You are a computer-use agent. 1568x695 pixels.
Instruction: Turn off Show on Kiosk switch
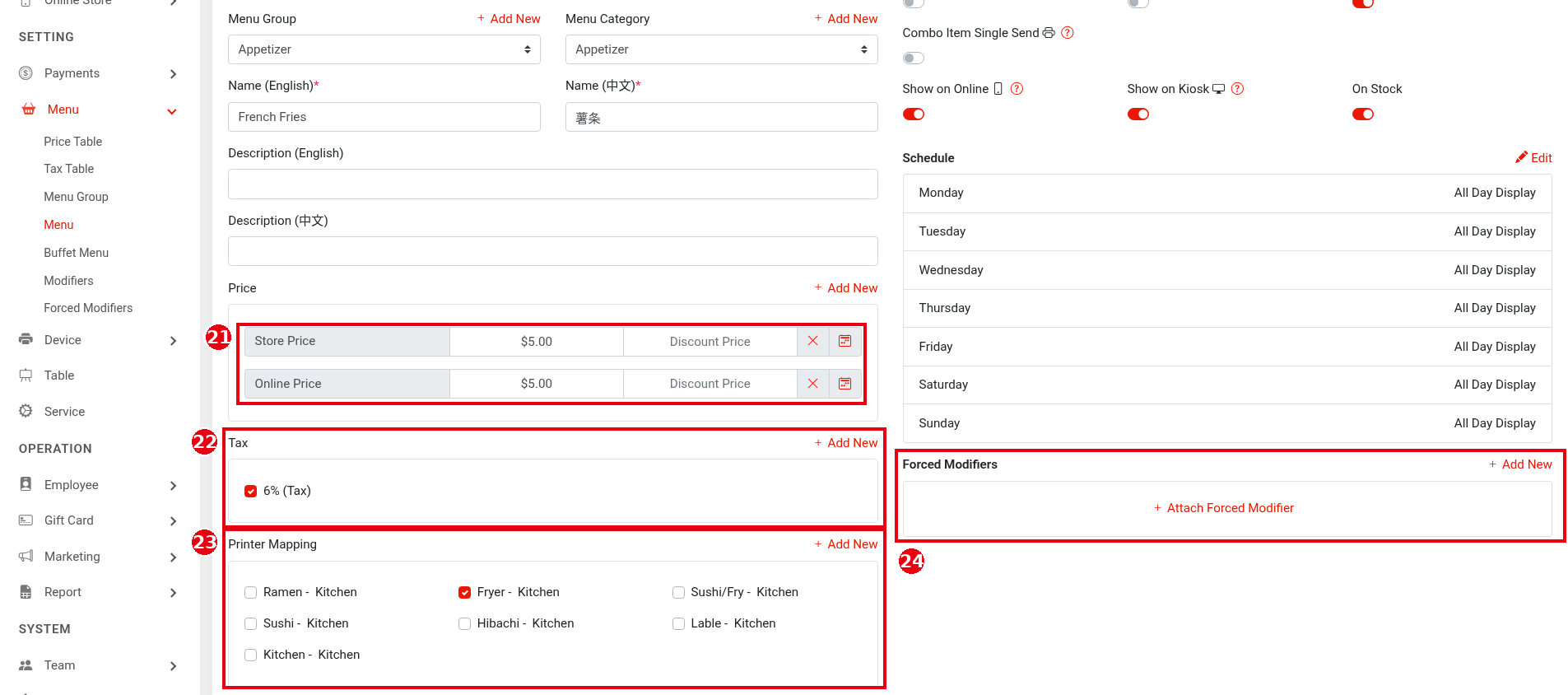[1138, 114]
